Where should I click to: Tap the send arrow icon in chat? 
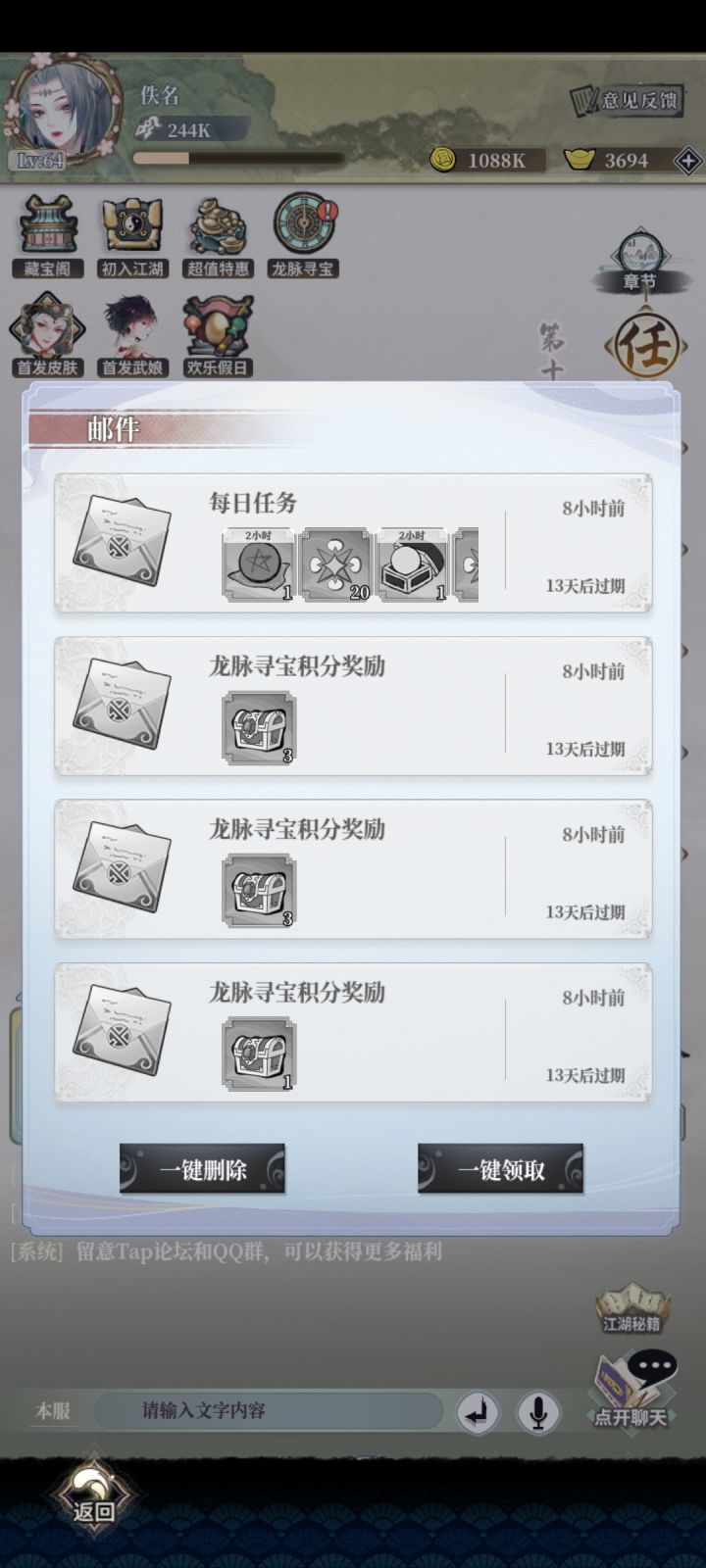click(478, 1413)
